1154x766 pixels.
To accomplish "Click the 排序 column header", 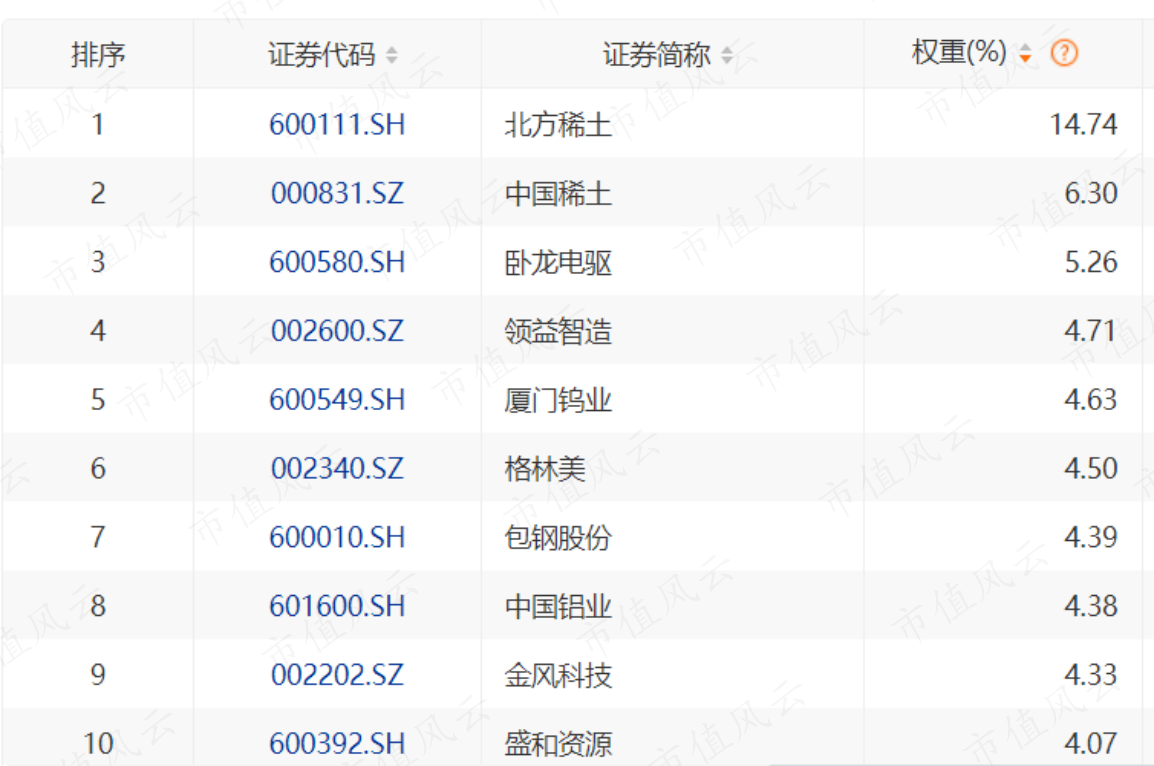I will tap(98, 54).
